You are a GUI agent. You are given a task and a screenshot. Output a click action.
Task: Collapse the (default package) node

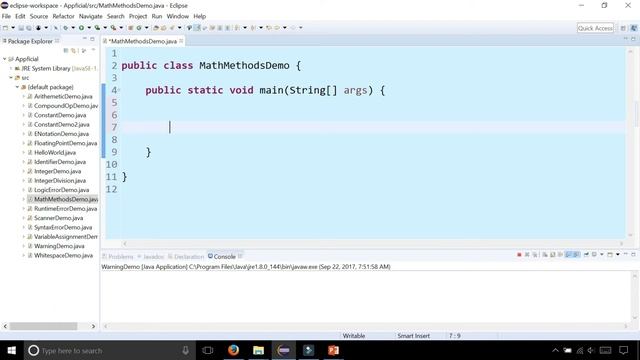(x=18, y=87)
